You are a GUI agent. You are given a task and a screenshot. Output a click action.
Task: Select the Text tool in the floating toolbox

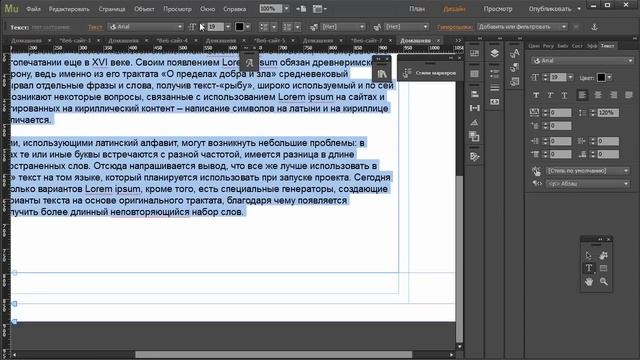pyautogui.click(x=589, y=268)
